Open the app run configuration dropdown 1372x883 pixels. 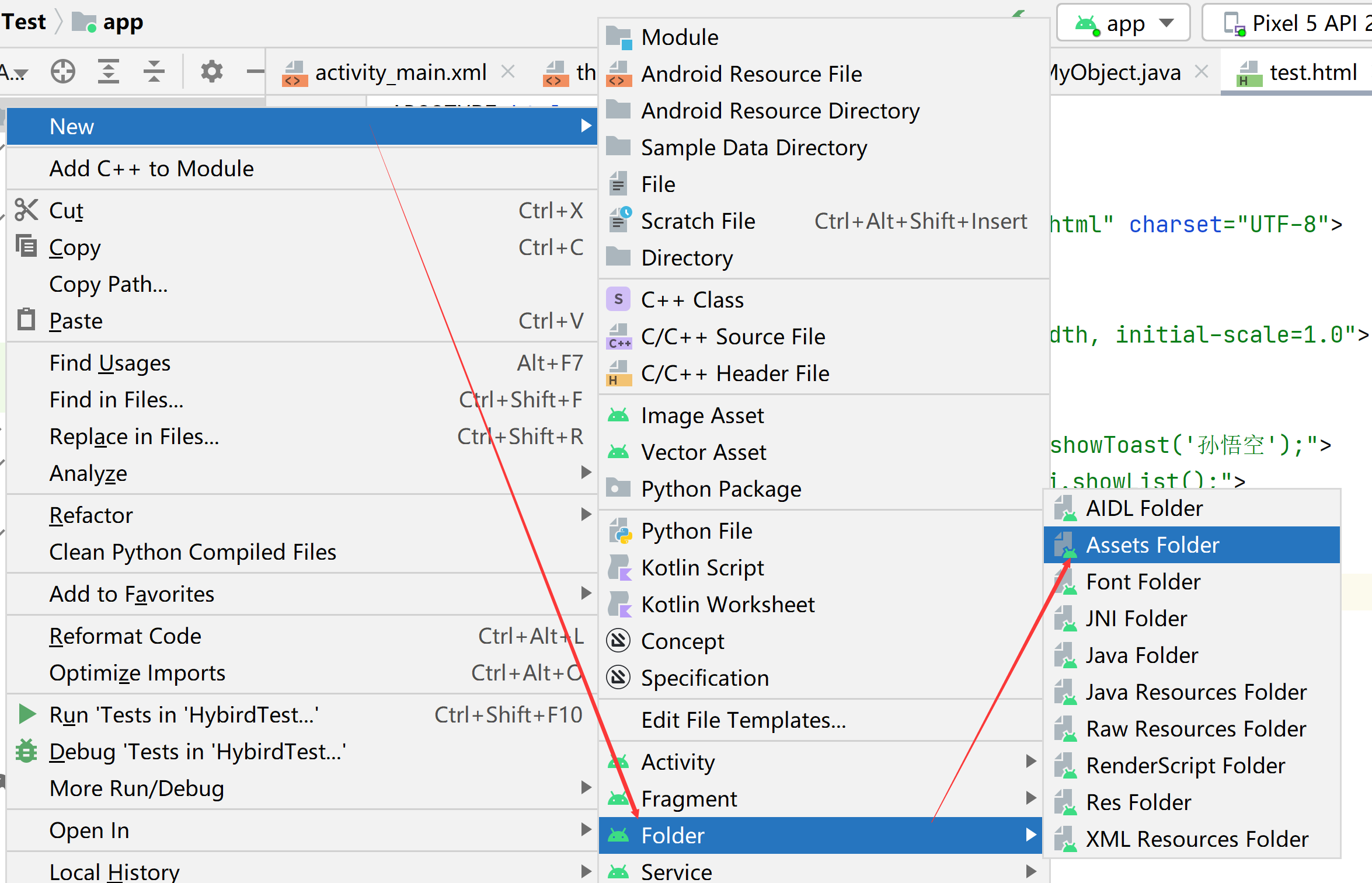coord(1123,23)
